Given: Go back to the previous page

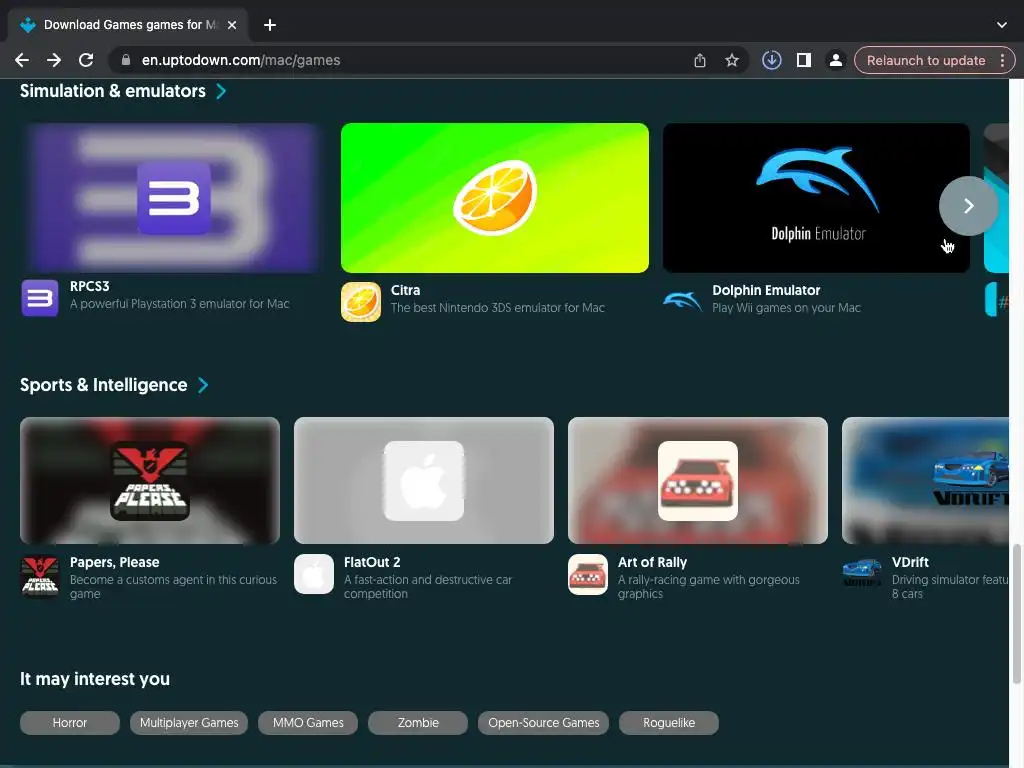Looking at the screenshot, I should 22,60.
